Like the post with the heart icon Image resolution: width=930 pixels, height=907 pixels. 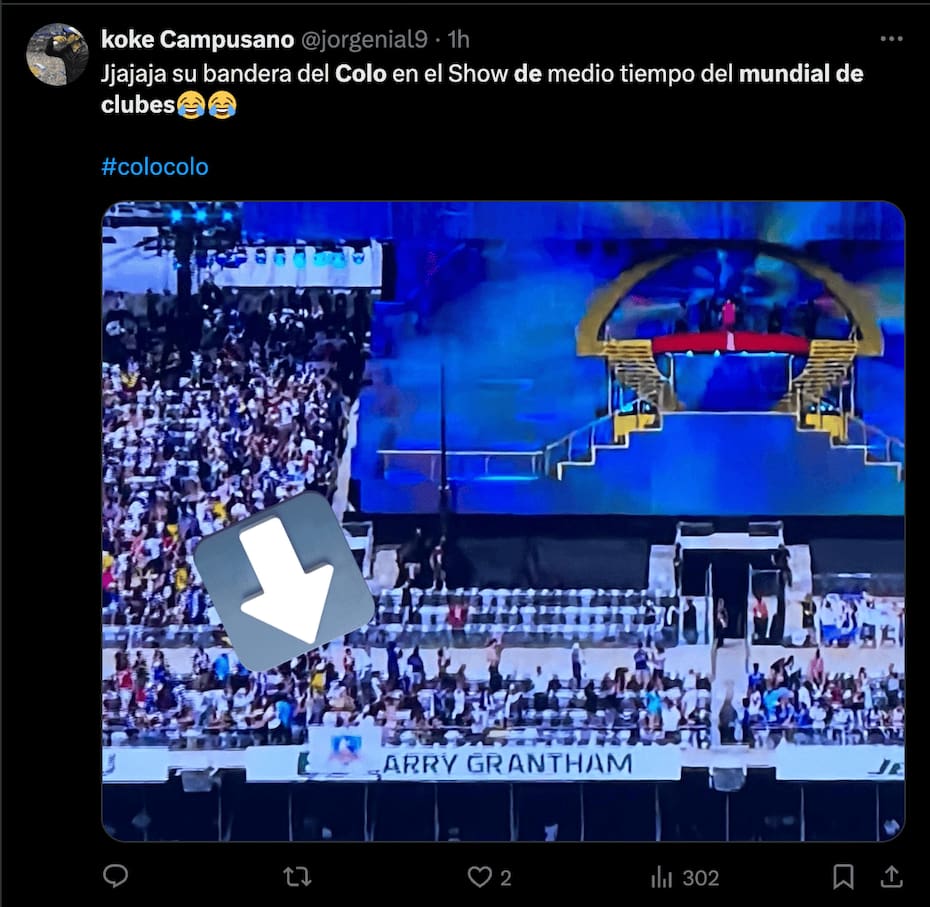479,877
